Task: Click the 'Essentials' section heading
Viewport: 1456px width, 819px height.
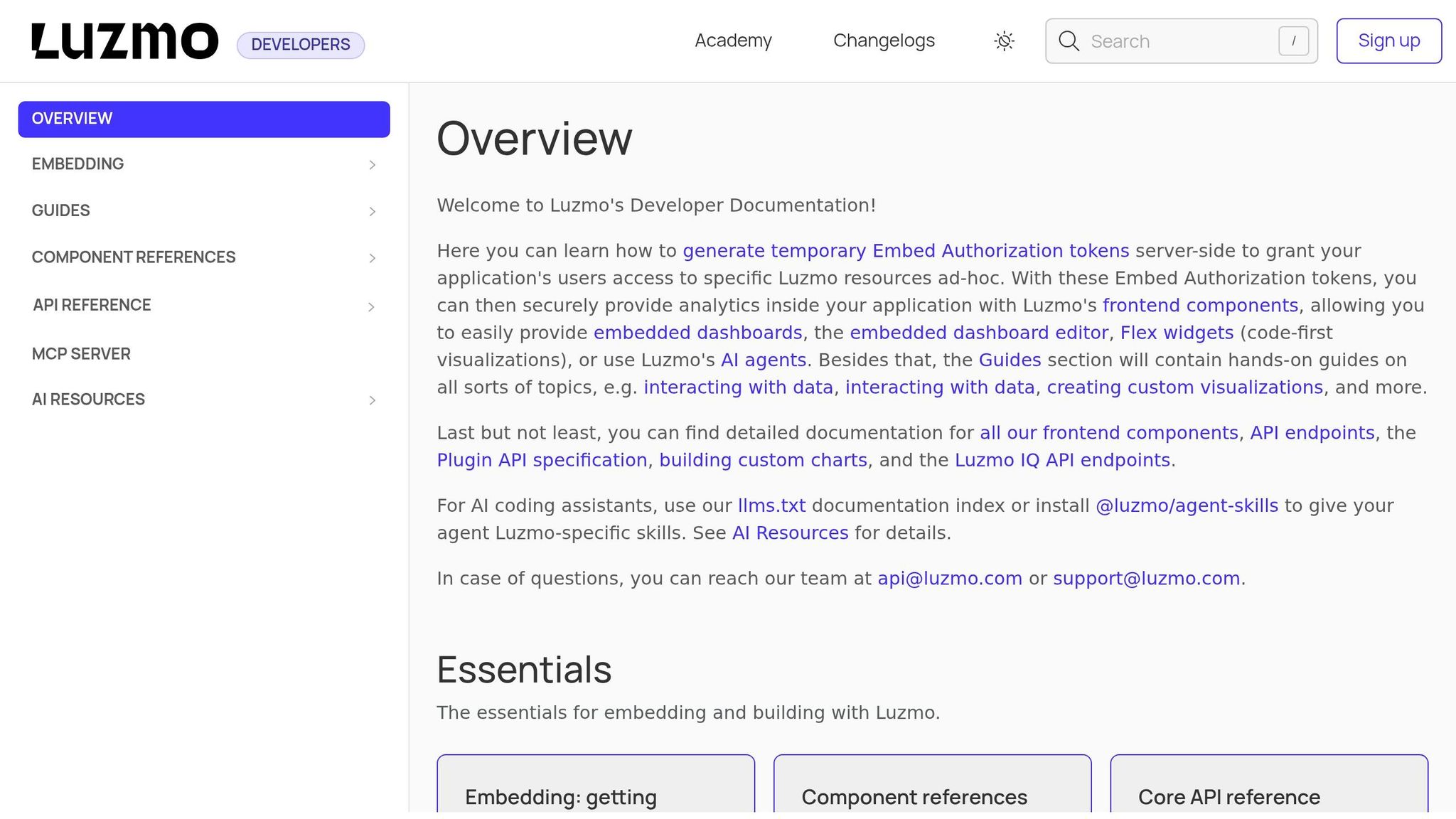Action: coord(524,670)
